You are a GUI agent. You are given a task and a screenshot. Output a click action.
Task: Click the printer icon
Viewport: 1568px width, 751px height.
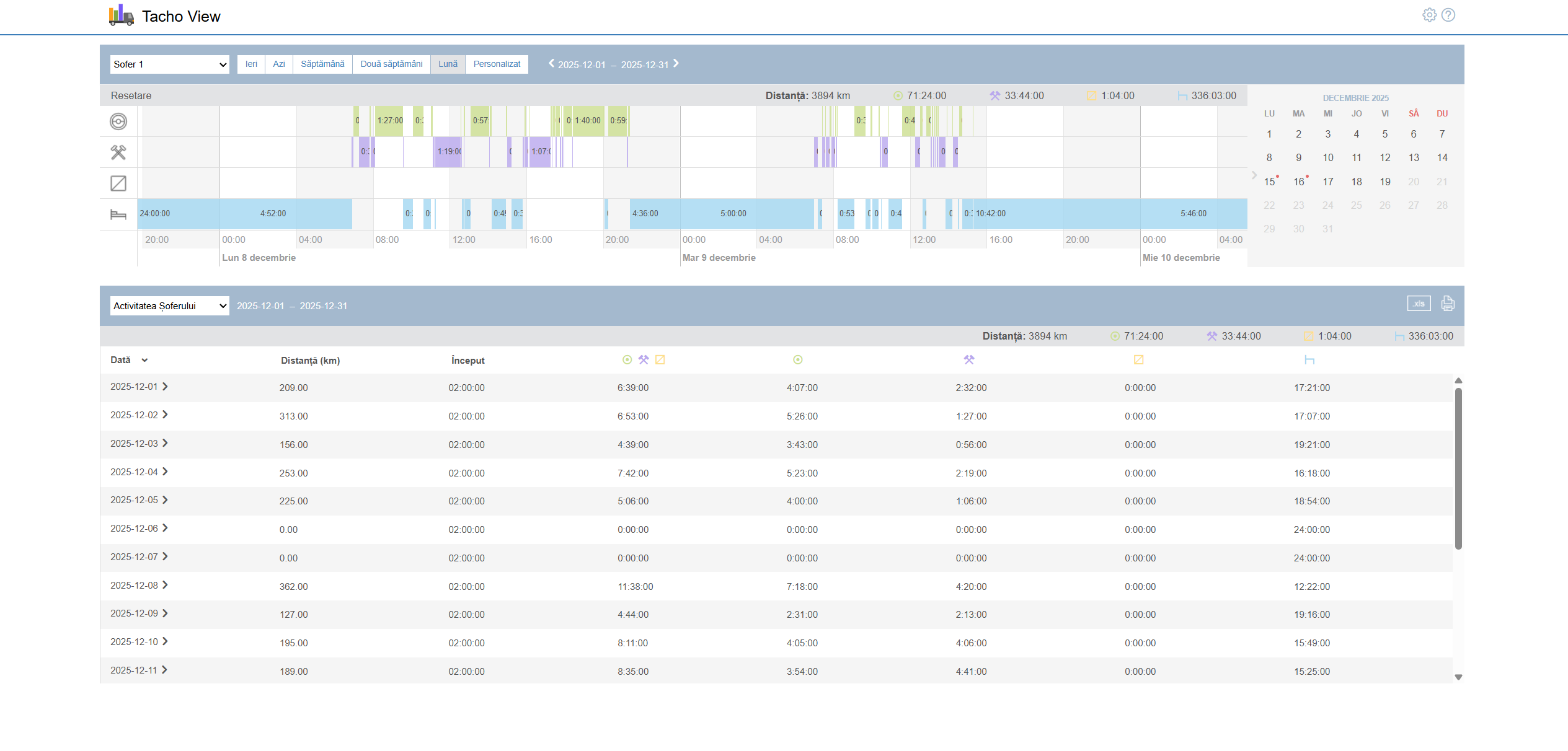(x=1448, y=304)
